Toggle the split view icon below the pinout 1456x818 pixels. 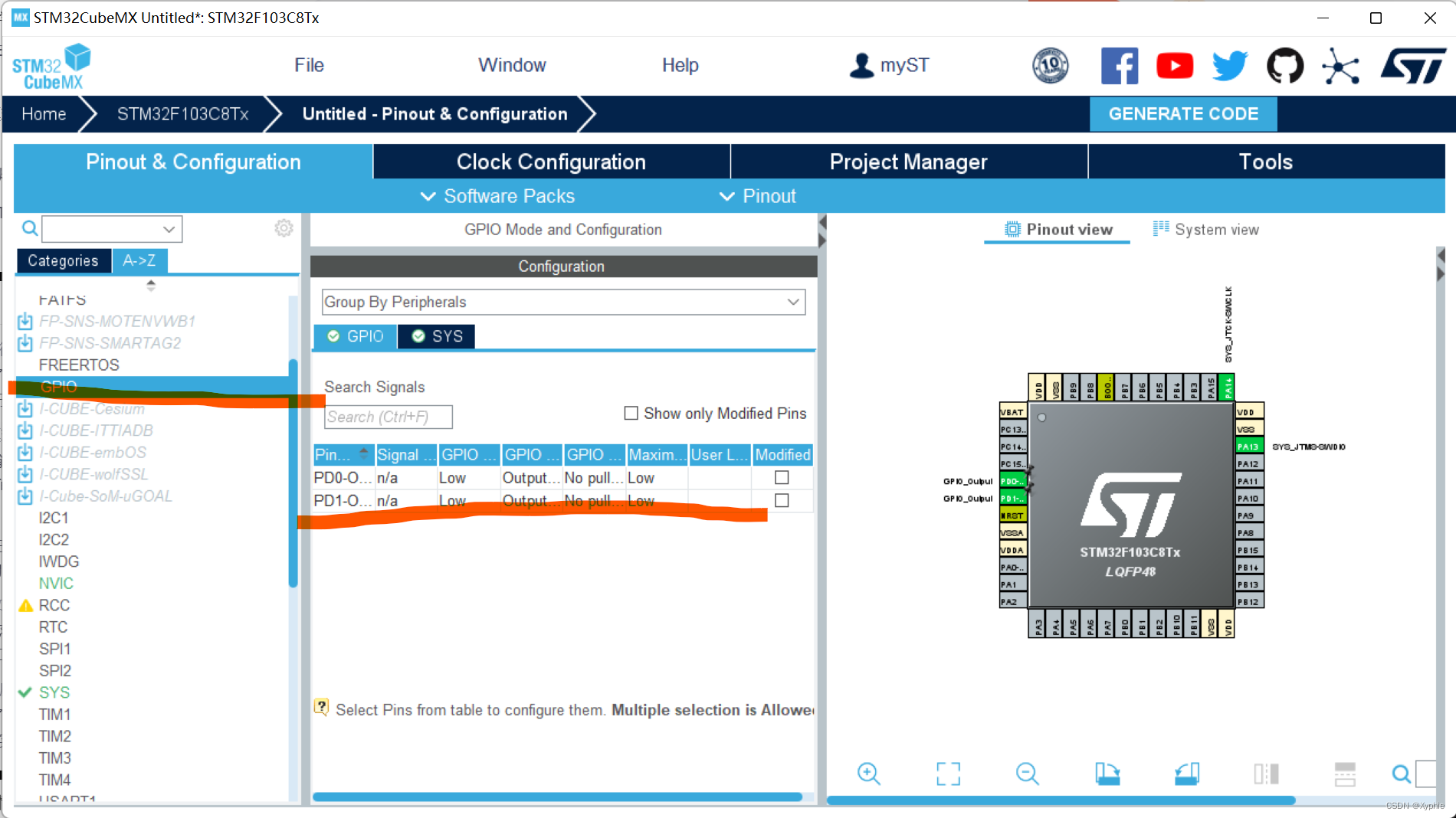pyautogui.click(x=1266, y=774)
